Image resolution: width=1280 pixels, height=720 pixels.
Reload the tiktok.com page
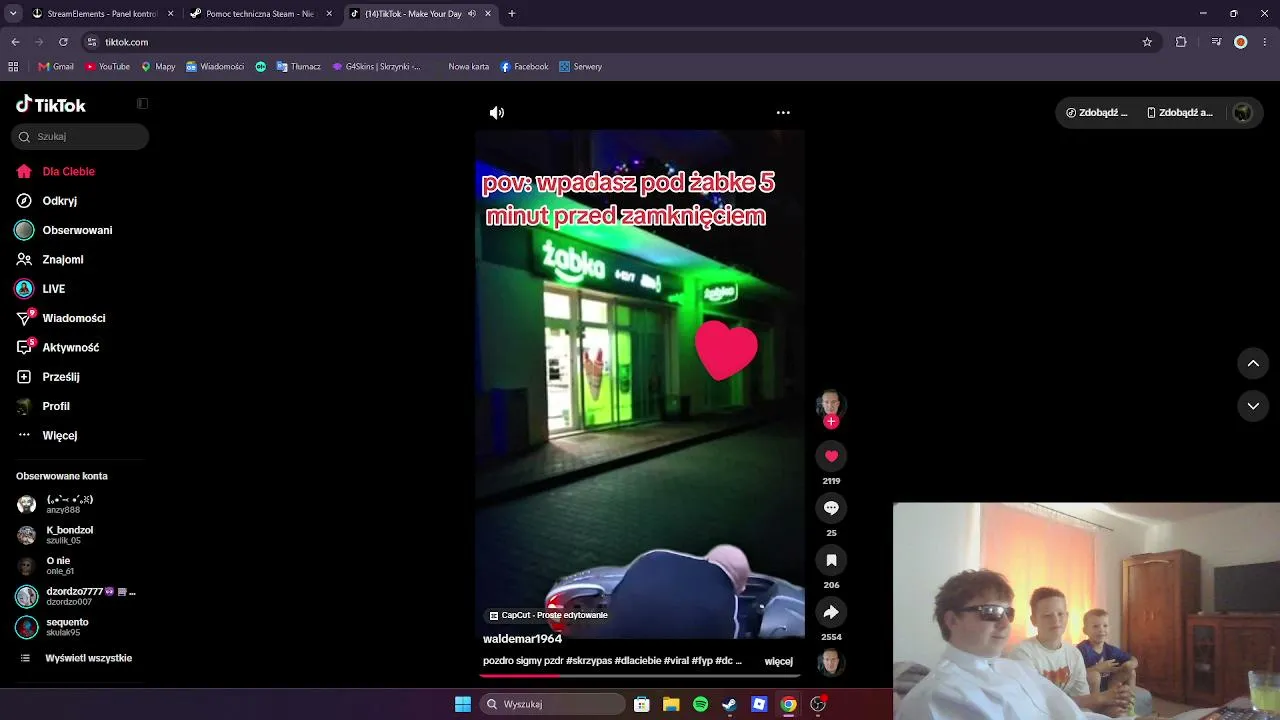tap(63, 42)
